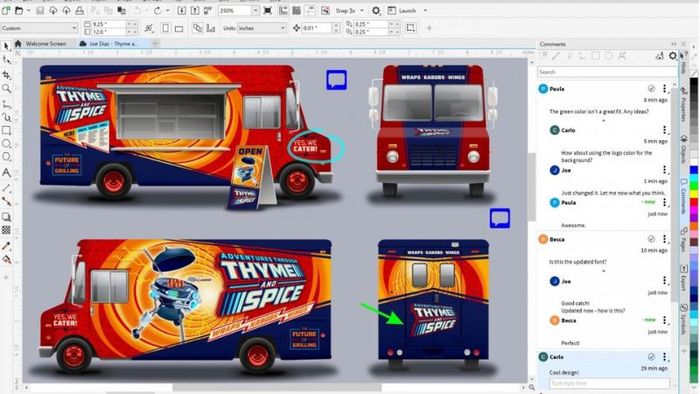Image resolution: width=700 pixels, height=394 pixels.
Task: Expand the Launch dropdown arrow
Action: (x=425, y=10)
